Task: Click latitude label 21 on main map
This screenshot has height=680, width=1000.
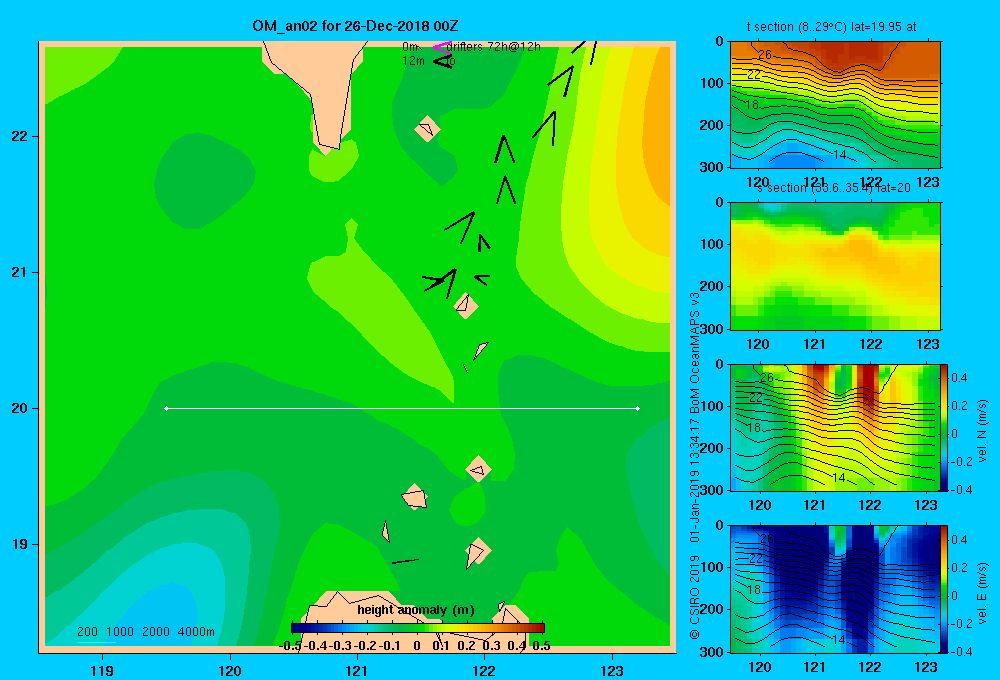Action: coord(20,272)
